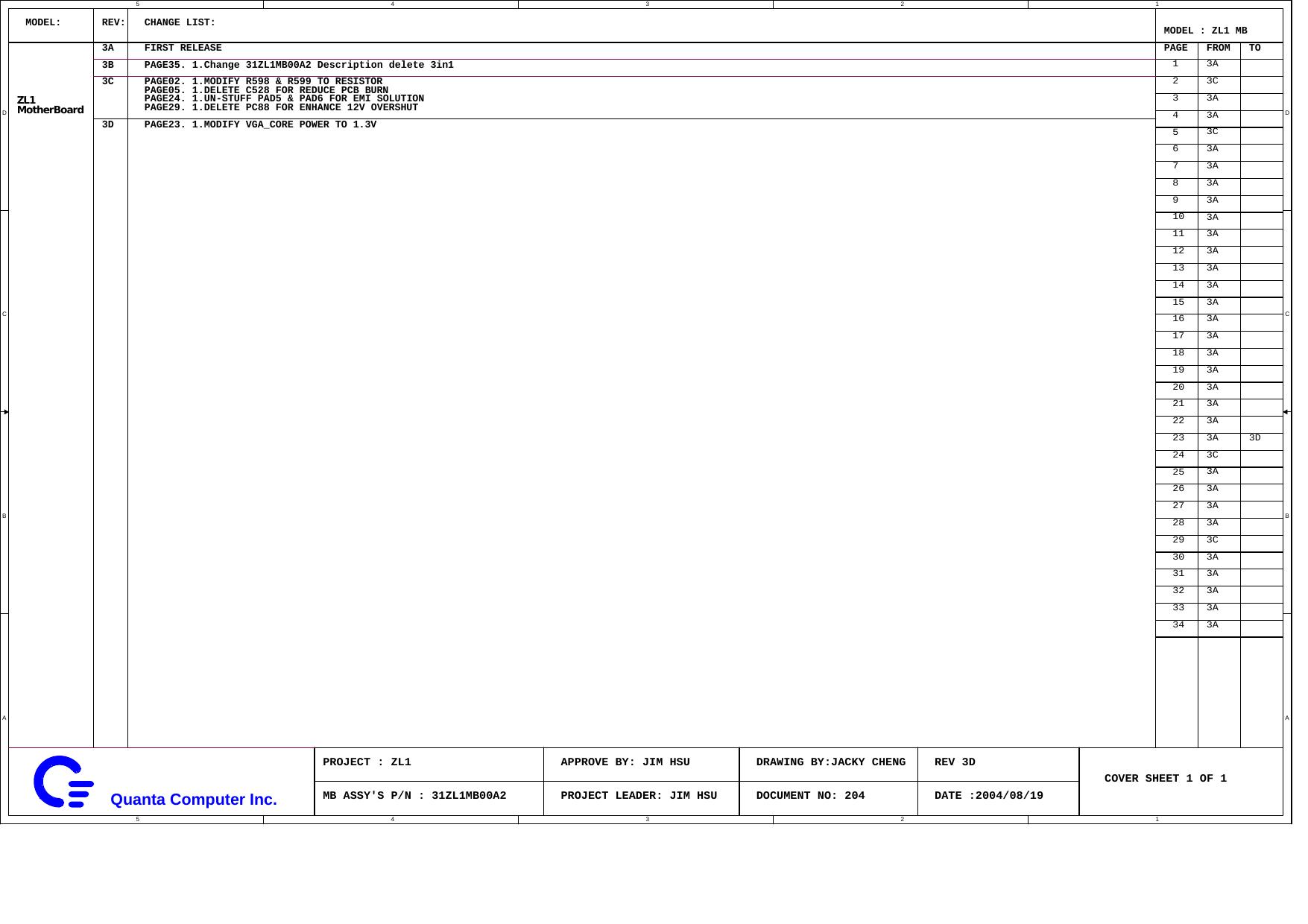This screenshot has width=1308, height=924.
Task: Click the 'FIRST RELEASE' change entry
Action: click(183, 48)
